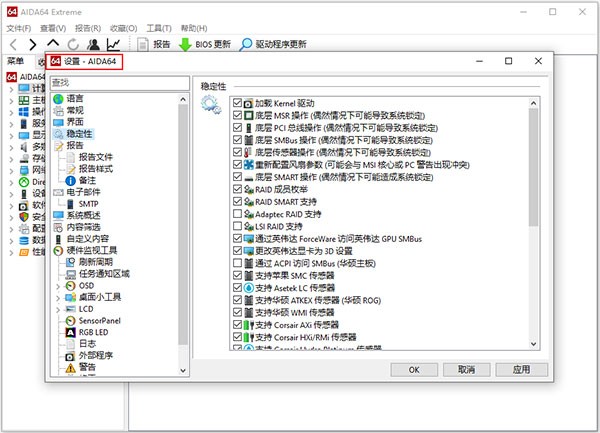This screenshot has height=433, width=600.
Task: Expand the 桌面小工具 tree node
Action: pos(58,296)
